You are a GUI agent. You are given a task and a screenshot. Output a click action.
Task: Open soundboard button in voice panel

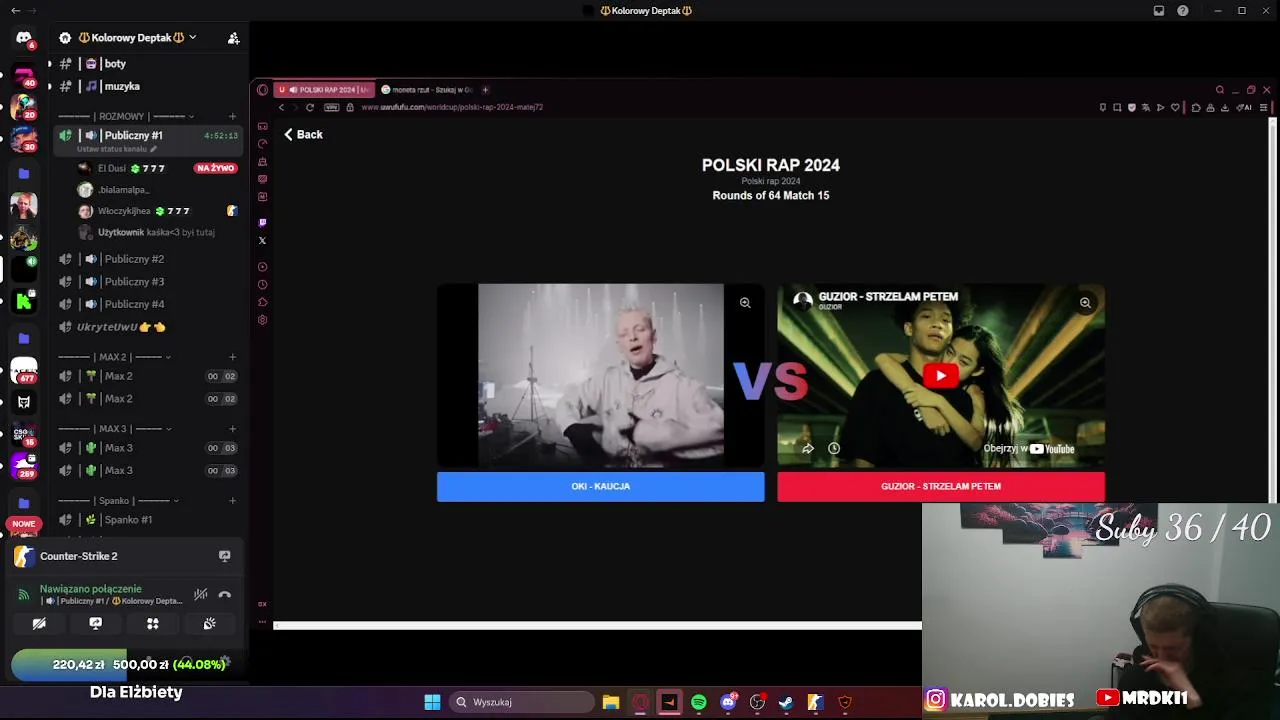pos(210,623)
